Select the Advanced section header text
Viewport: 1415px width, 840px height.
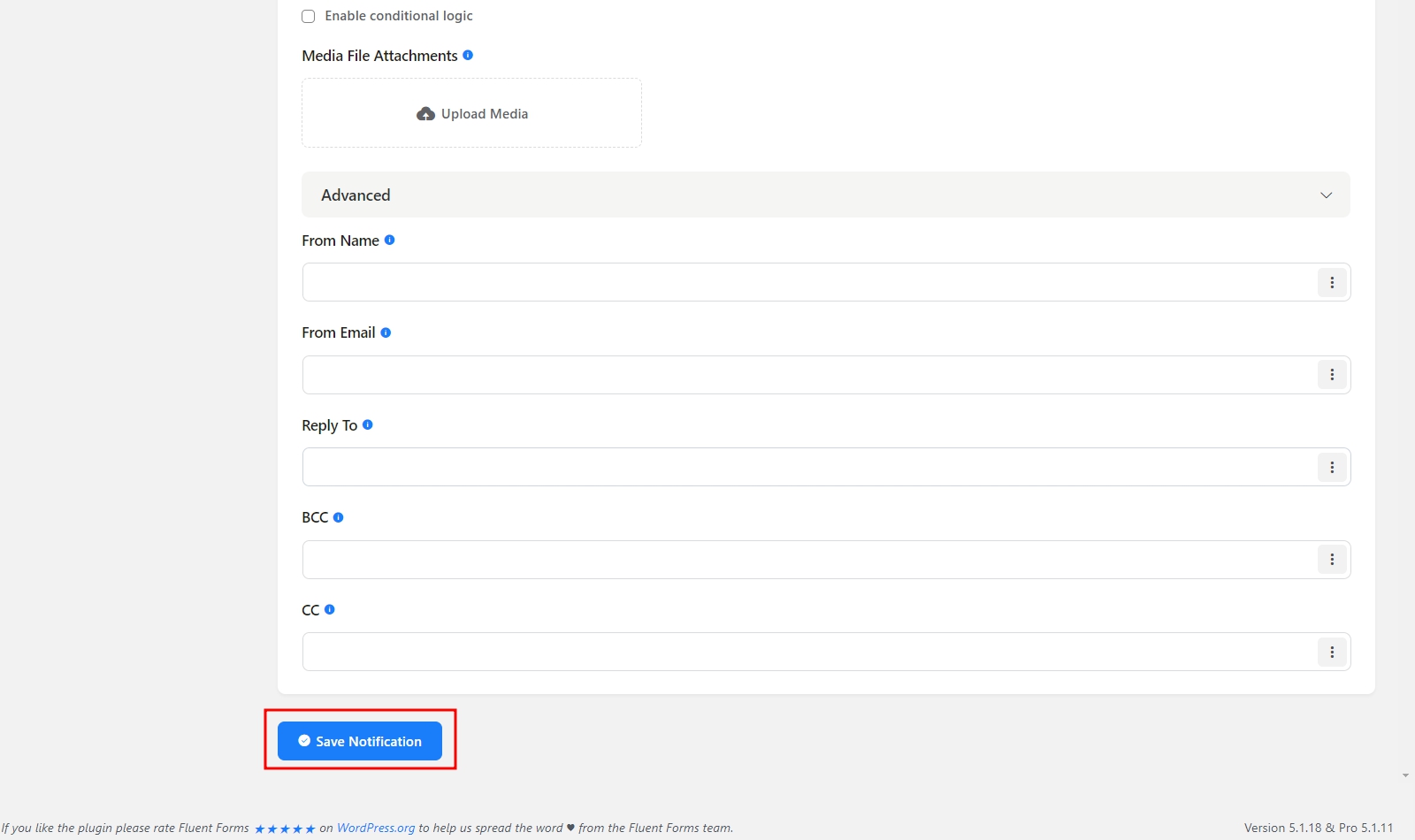pyautogui.click(x=356, y=195)
